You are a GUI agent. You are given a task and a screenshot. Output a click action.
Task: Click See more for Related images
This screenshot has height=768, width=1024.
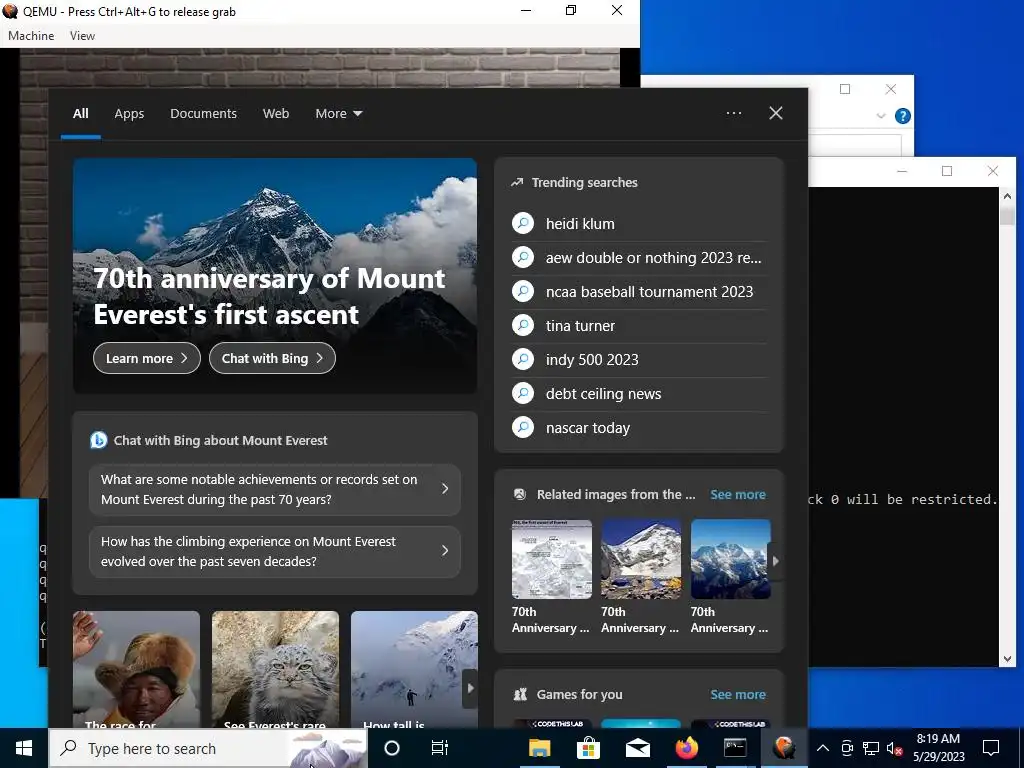coord(738,494)
